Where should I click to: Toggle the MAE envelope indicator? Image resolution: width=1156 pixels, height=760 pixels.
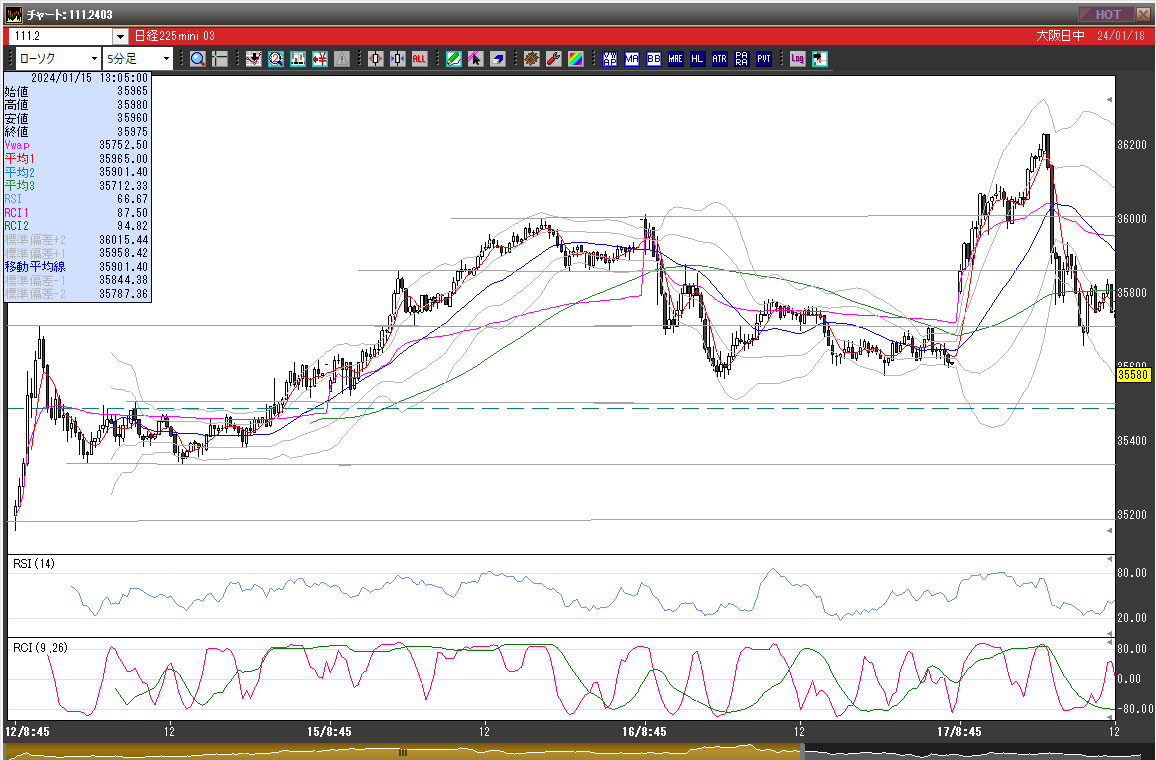(675, 59)
